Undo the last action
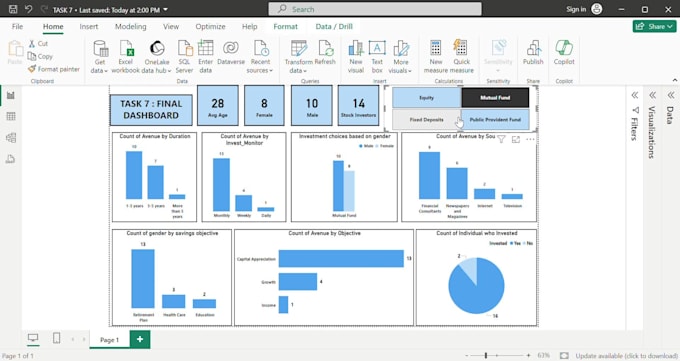Screen dimensions: 680x361 [x=29, y=9]
